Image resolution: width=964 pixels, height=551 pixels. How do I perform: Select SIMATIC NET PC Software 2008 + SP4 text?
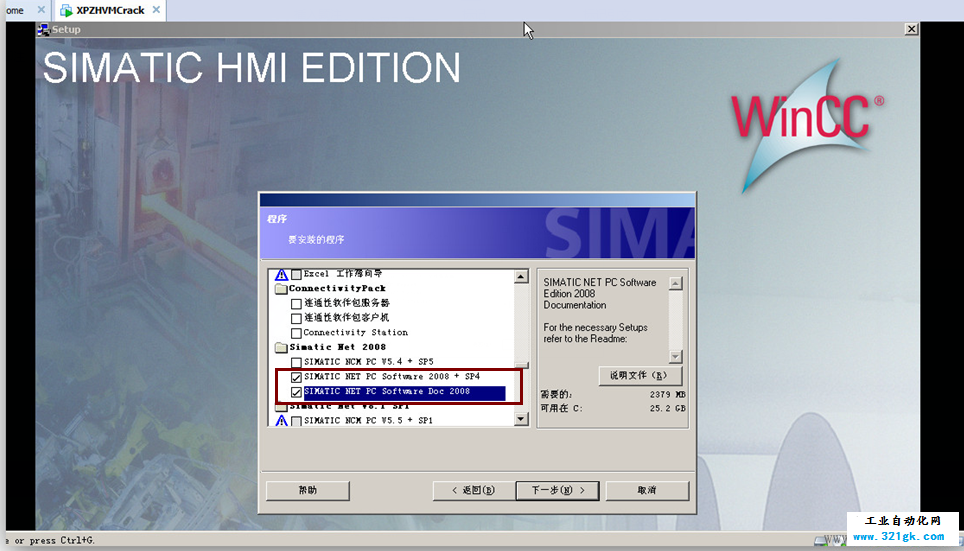(392, 376)
